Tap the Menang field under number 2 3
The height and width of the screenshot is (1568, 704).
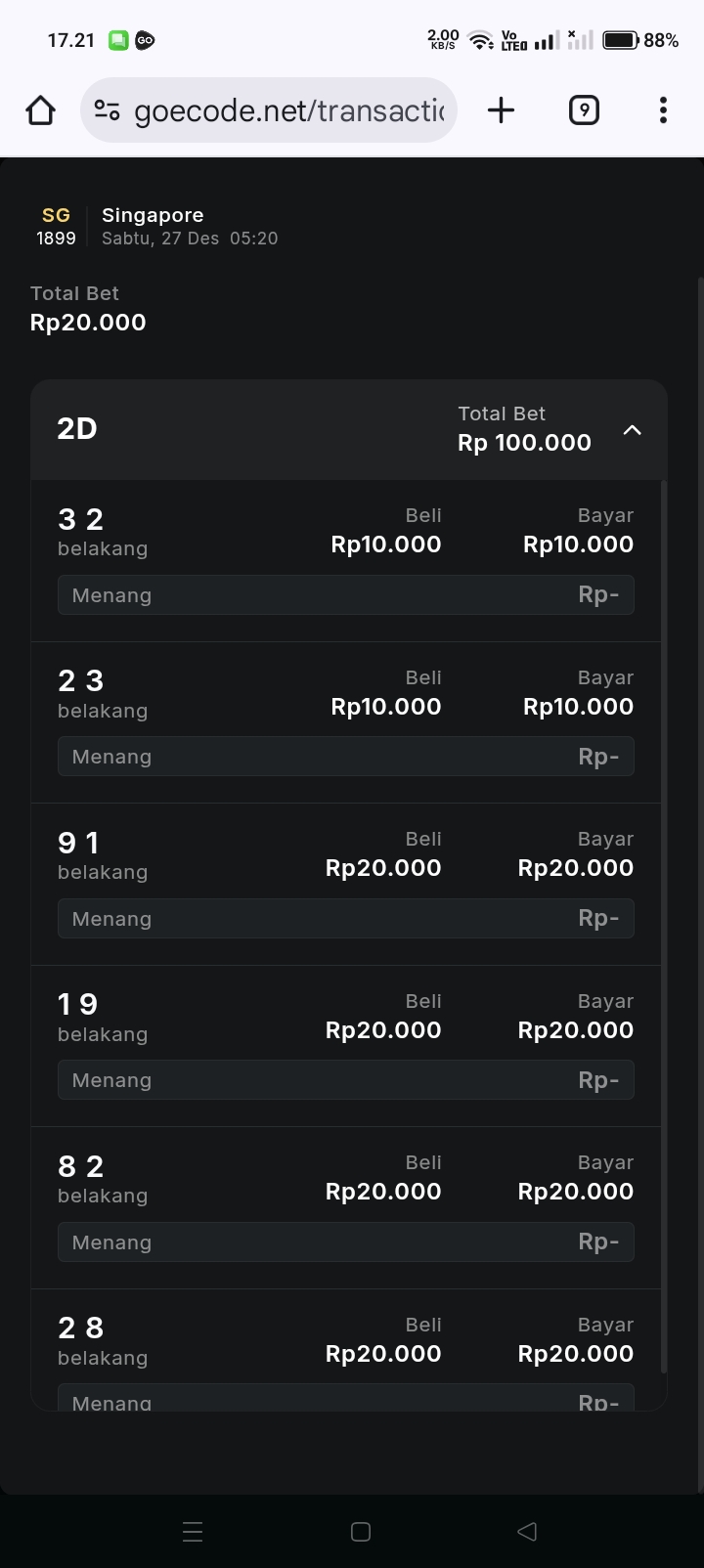[x=345, y=757]
